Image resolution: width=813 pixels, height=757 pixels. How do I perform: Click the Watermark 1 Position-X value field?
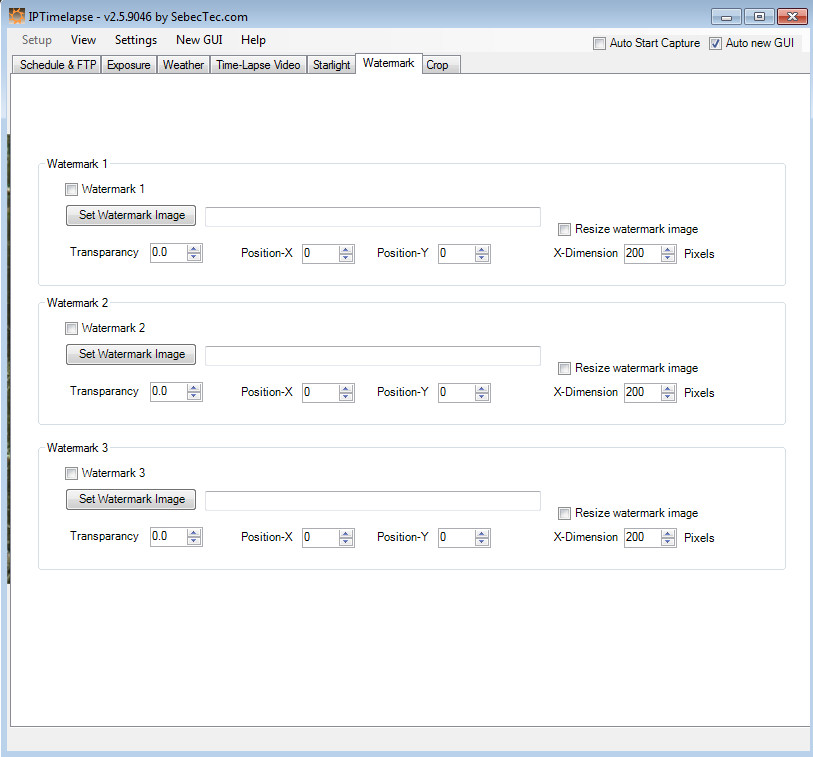(320, 254)
